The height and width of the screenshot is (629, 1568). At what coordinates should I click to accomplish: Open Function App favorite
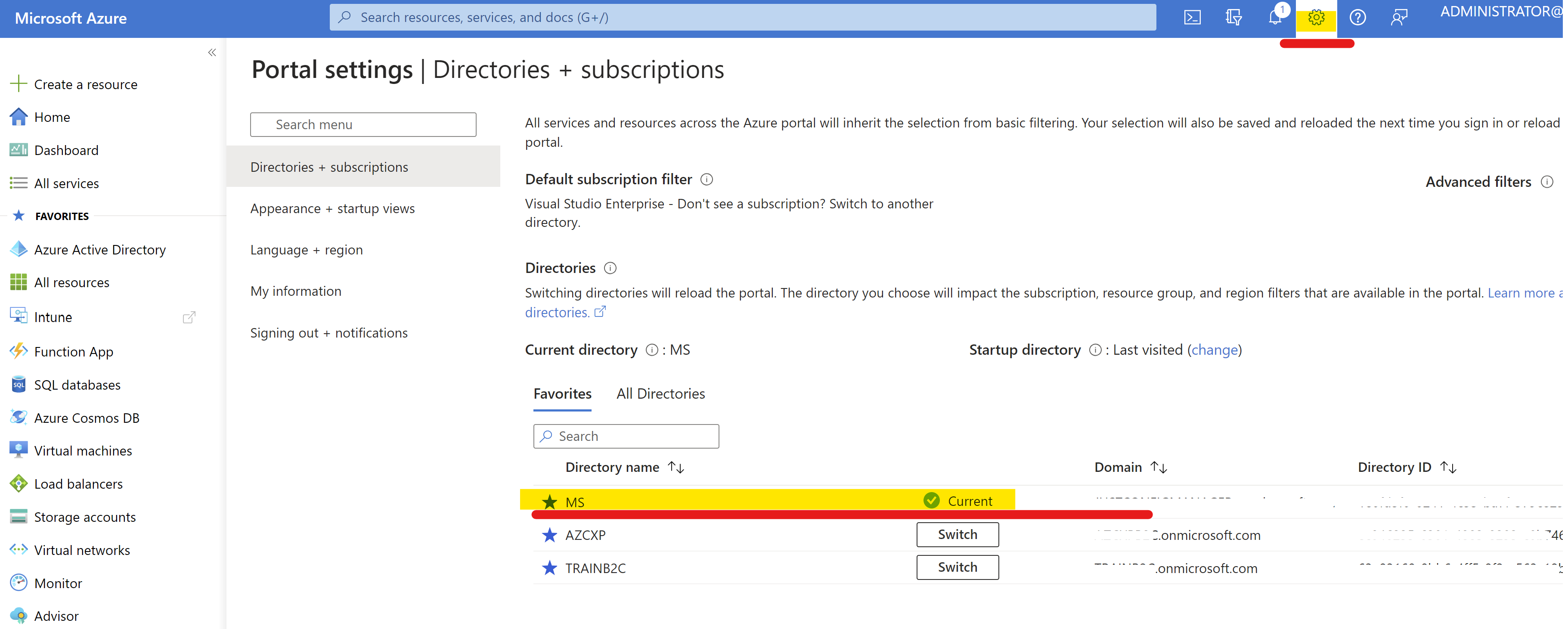[74, 351]
